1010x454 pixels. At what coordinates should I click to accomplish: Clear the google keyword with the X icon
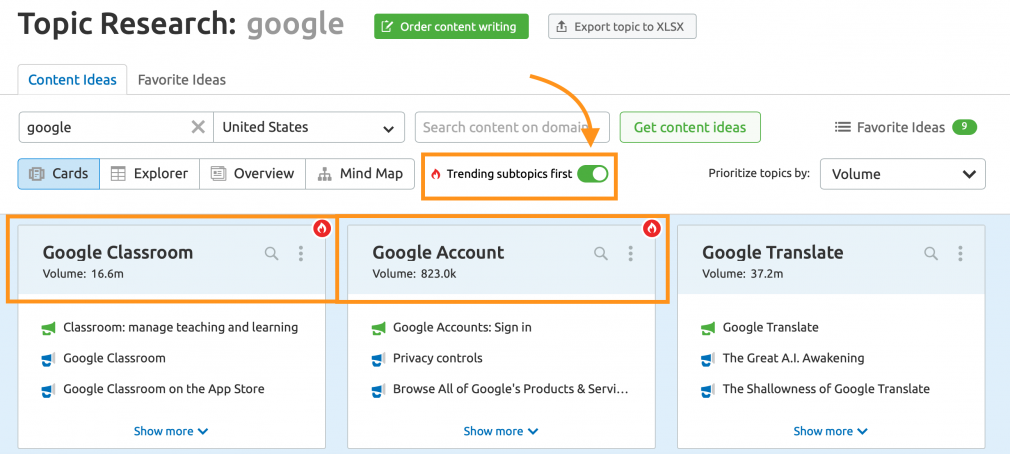point(198,127)
